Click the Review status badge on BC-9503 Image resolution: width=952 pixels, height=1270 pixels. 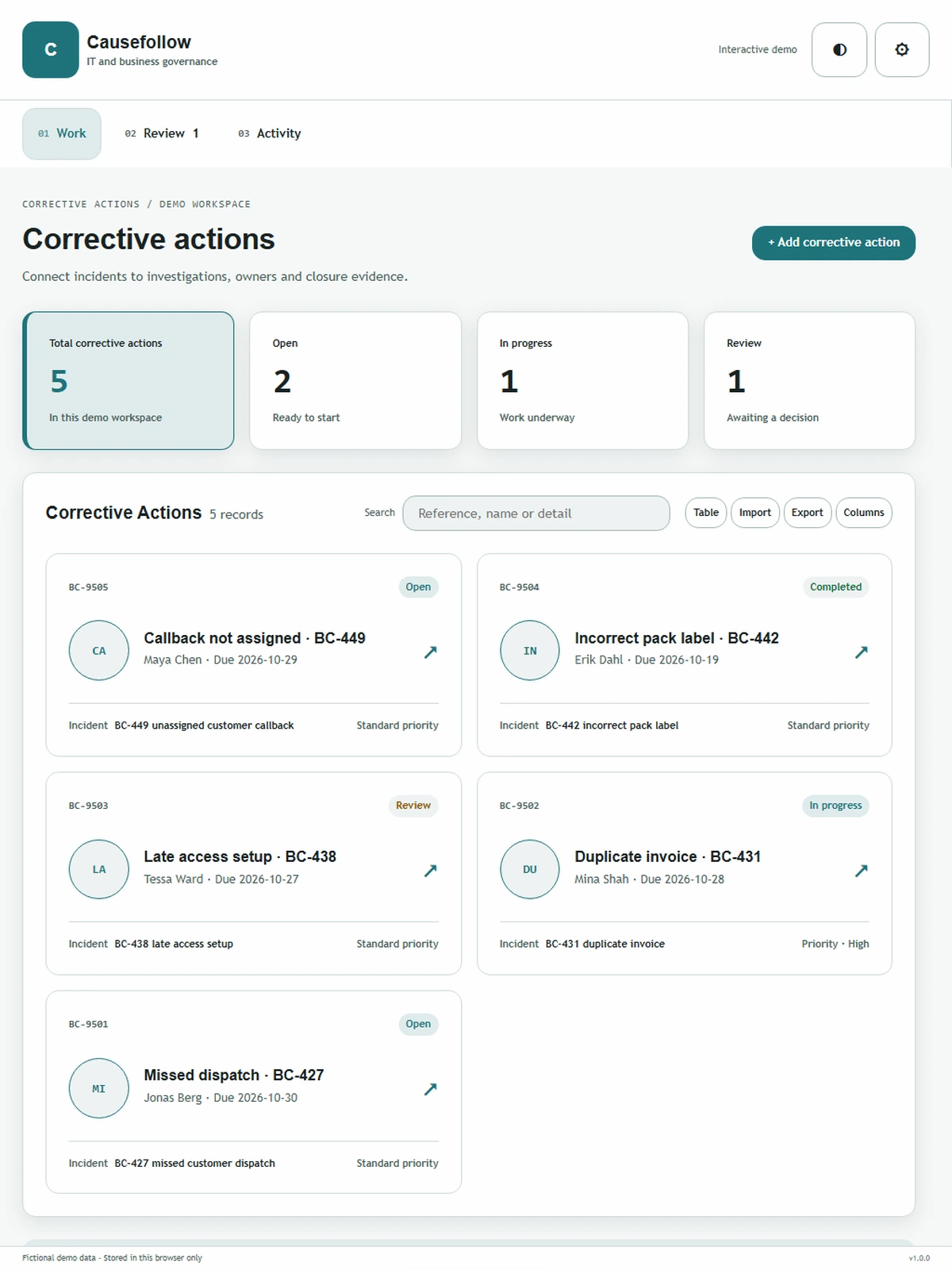tap(413, 805)
